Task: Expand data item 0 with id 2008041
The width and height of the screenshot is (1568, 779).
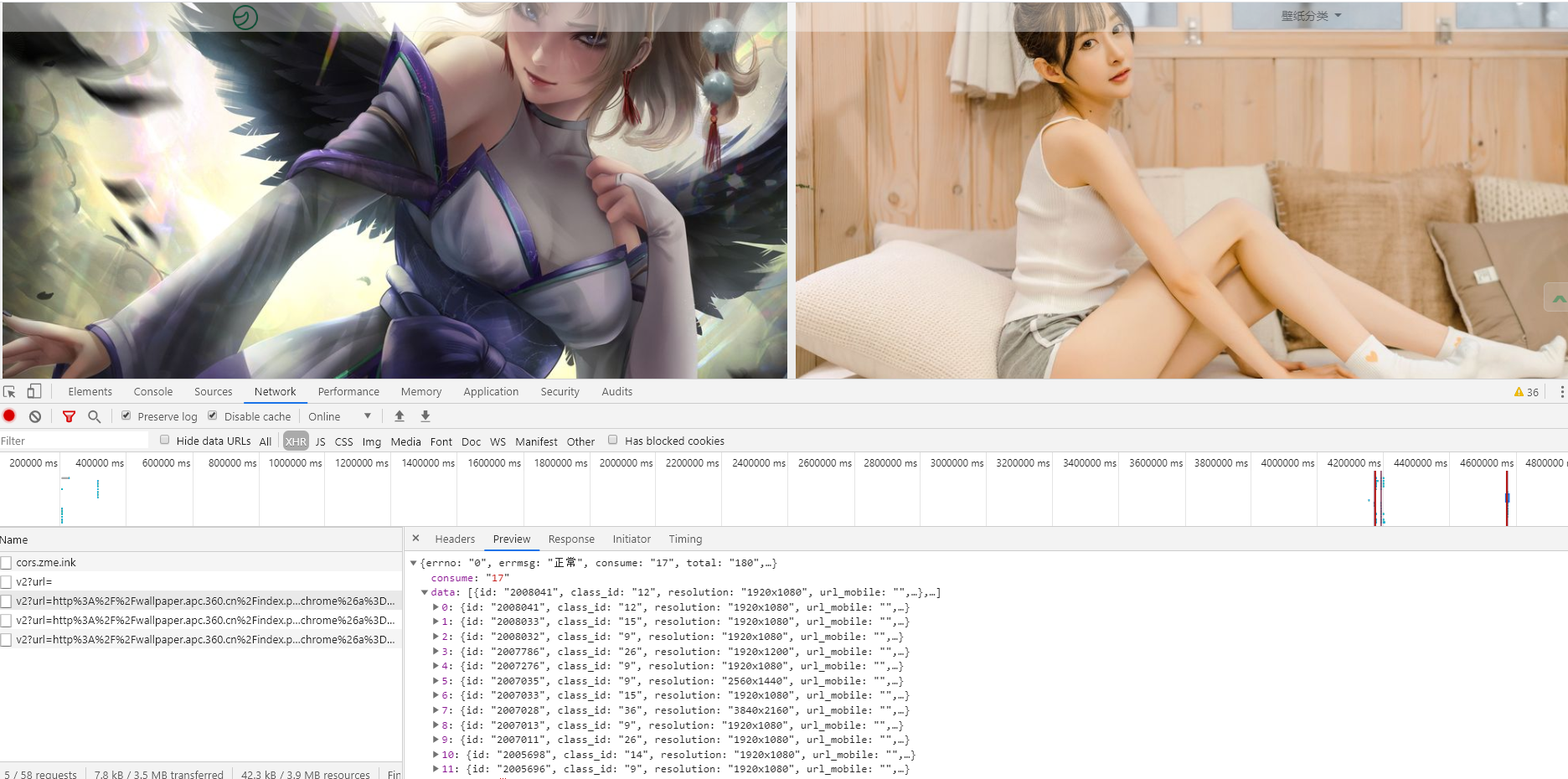Action: click(x=436, y=607)
